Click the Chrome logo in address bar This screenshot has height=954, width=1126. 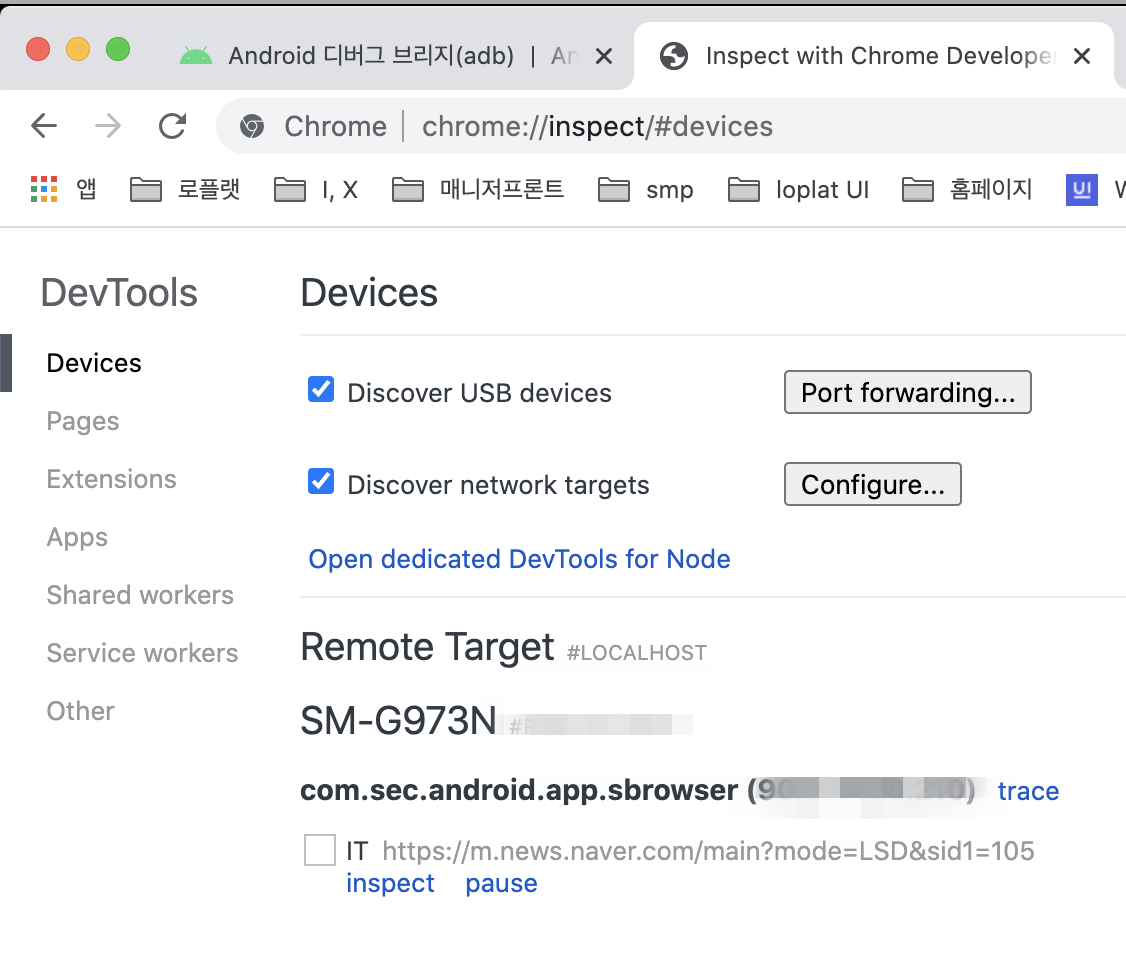click(252, 126)
